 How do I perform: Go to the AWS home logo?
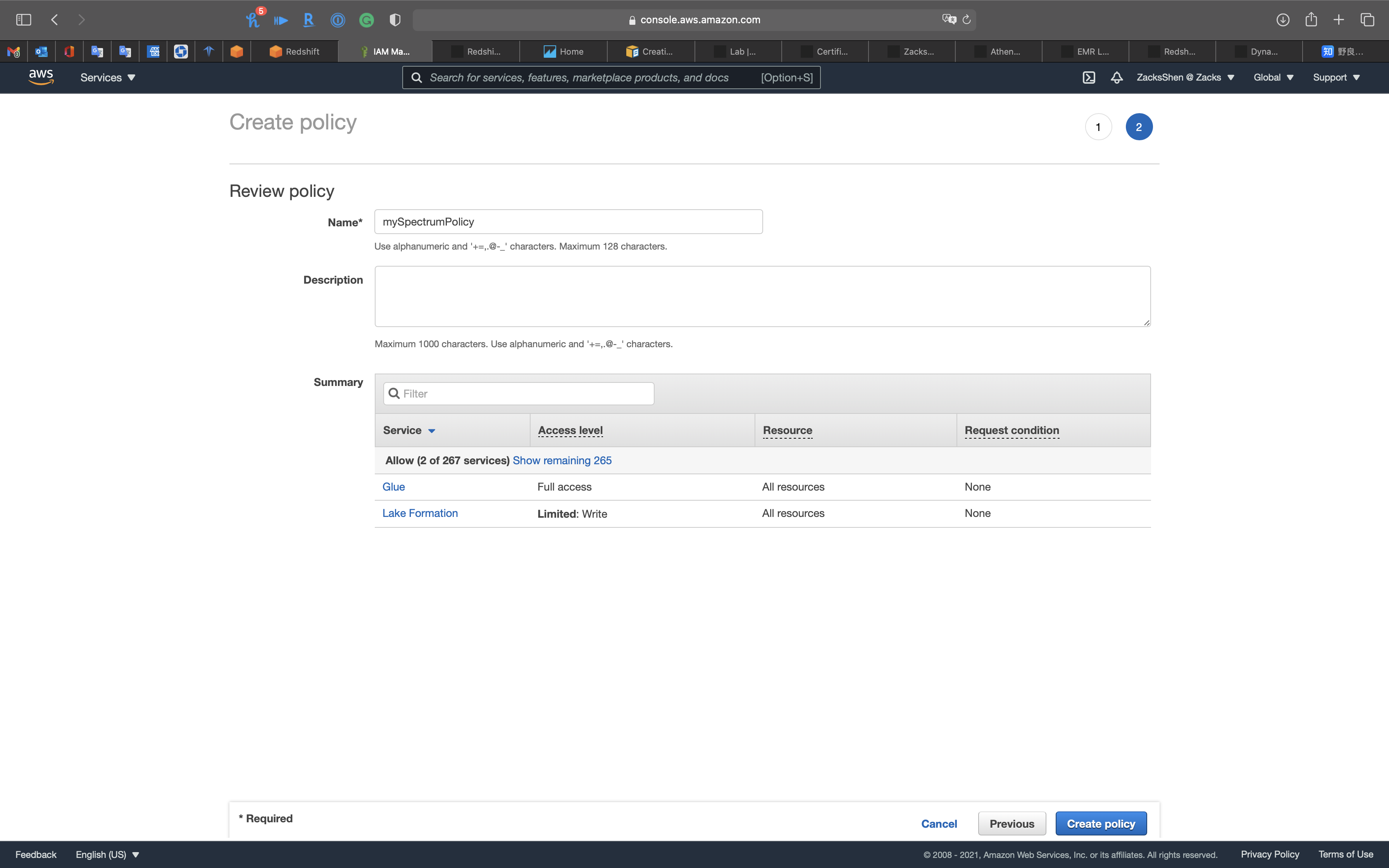click(41, 77)
